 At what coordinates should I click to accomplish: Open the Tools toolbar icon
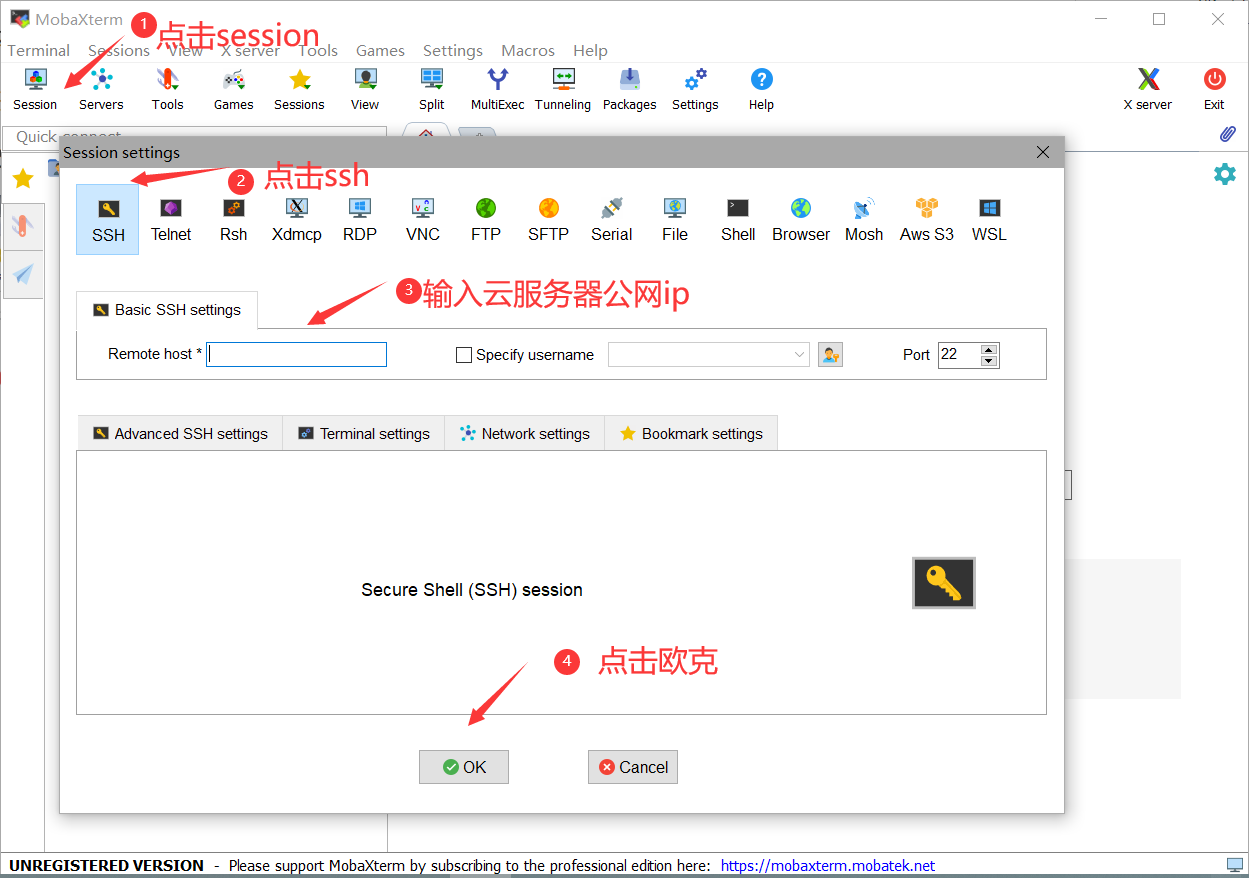167,89
